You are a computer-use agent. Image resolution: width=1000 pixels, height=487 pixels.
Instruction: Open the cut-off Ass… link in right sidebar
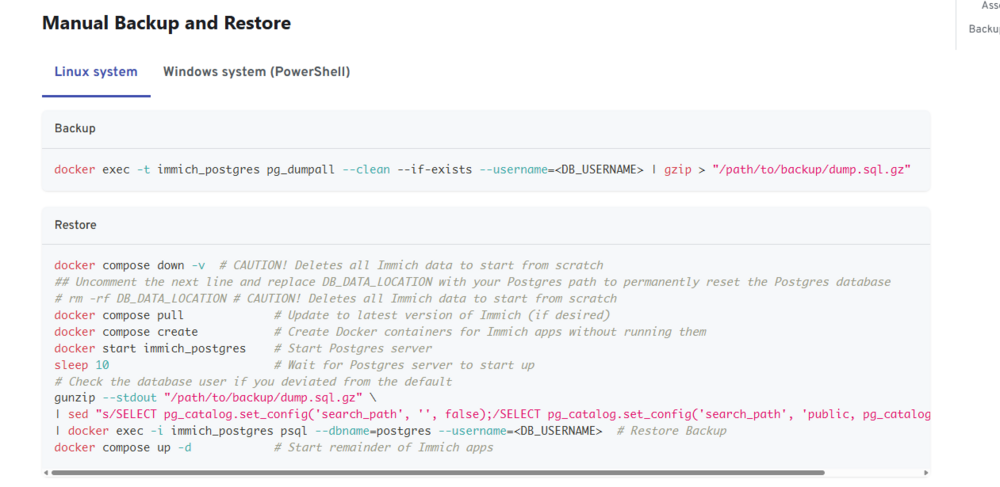click(990, 5)
